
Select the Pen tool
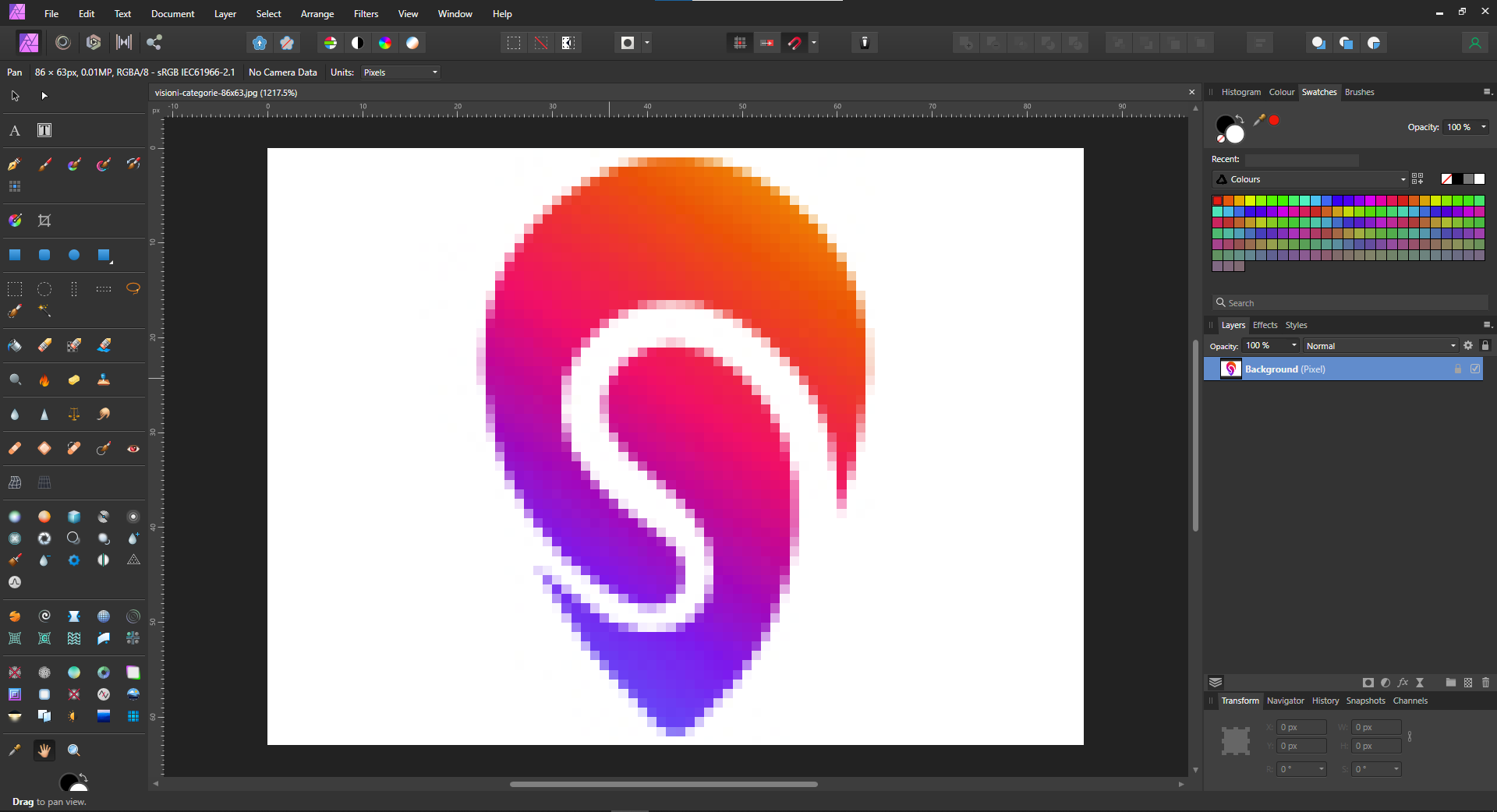tap(15, 164)
